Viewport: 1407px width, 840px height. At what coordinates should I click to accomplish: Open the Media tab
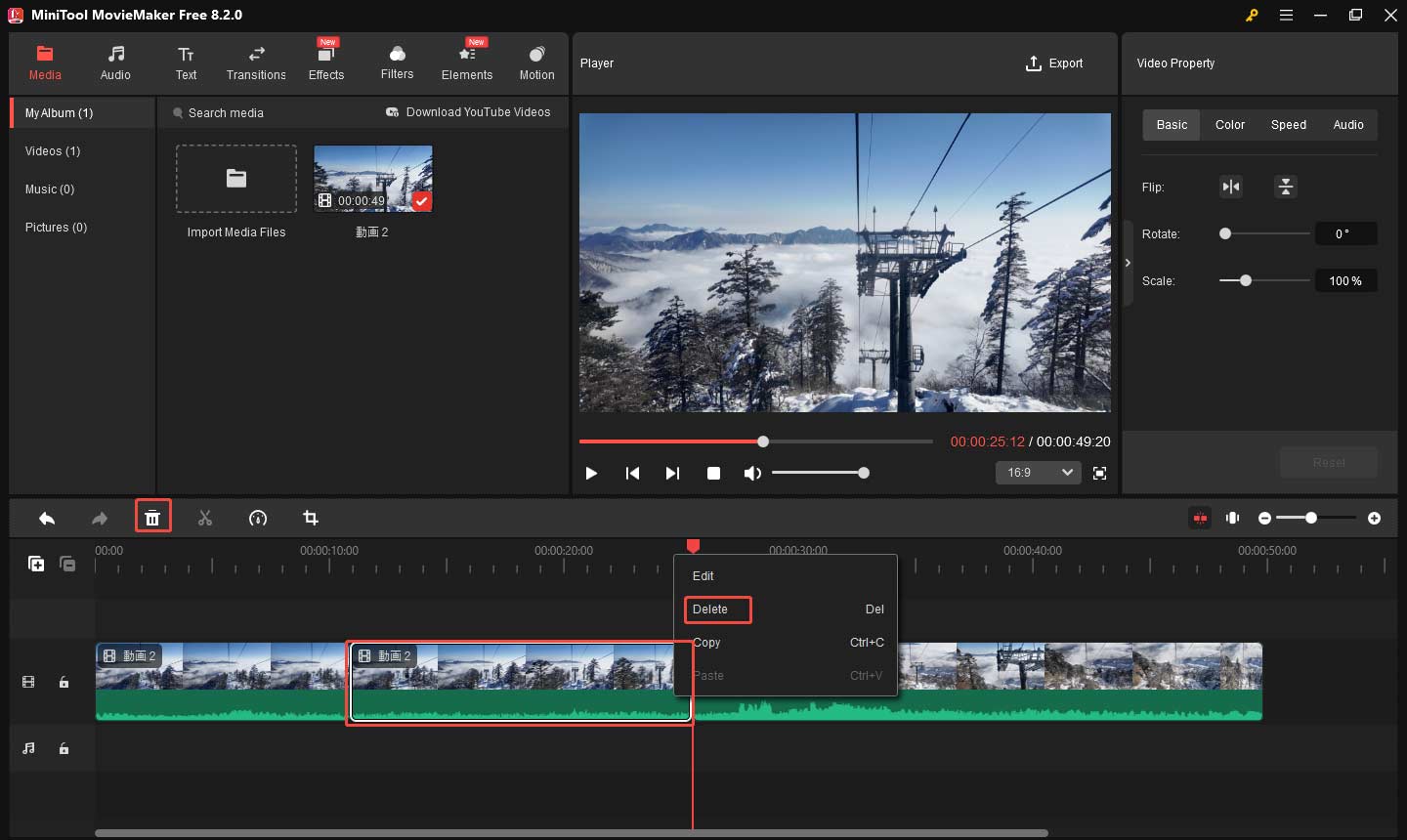(45, 63)
